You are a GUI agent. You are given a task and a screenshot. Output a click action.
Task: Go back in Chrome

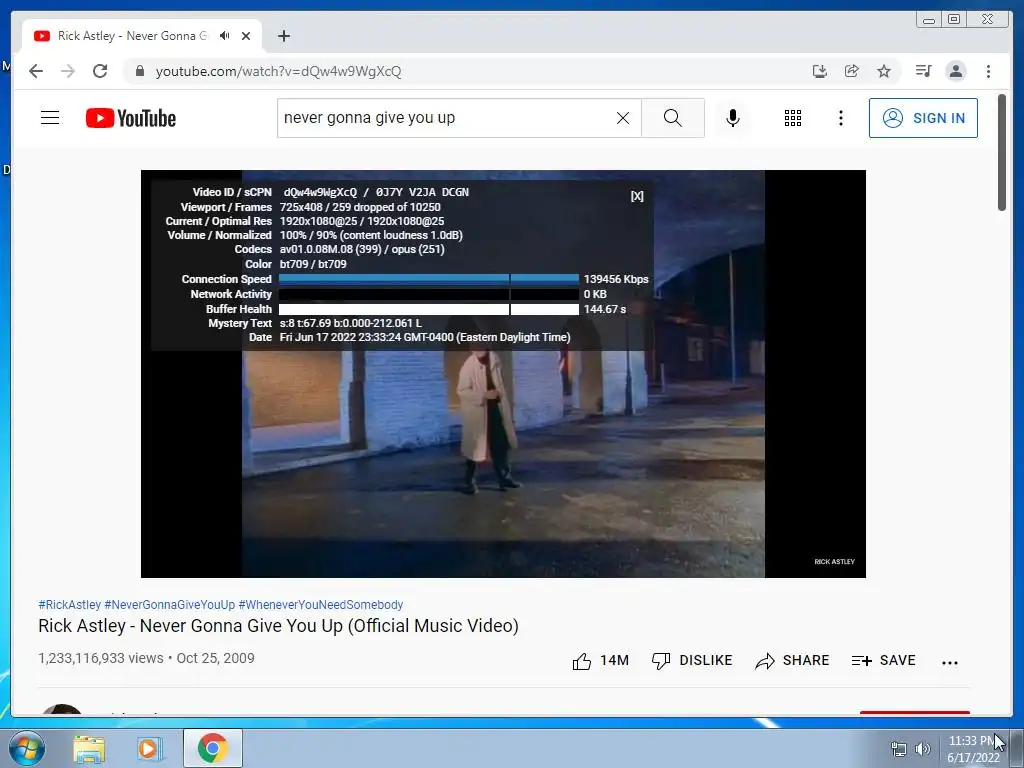coord(36,71)
